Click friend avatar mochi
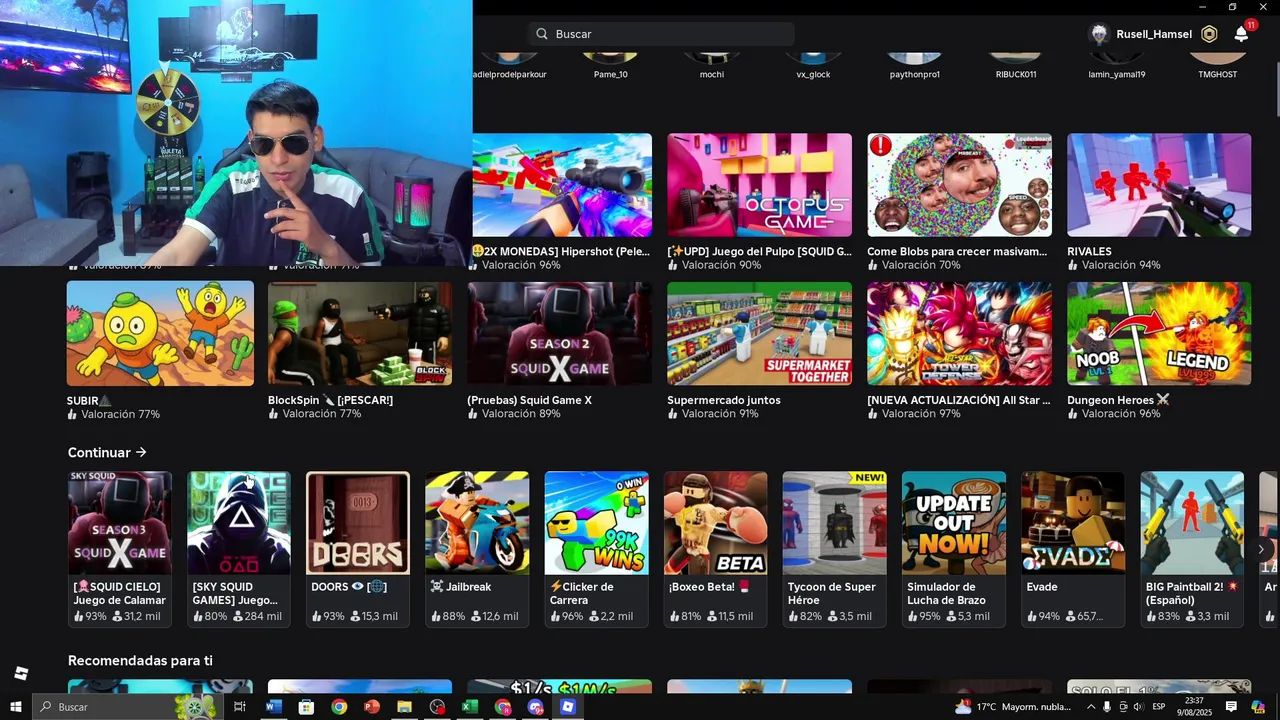Screen dimensions: 1280x720 711,58
